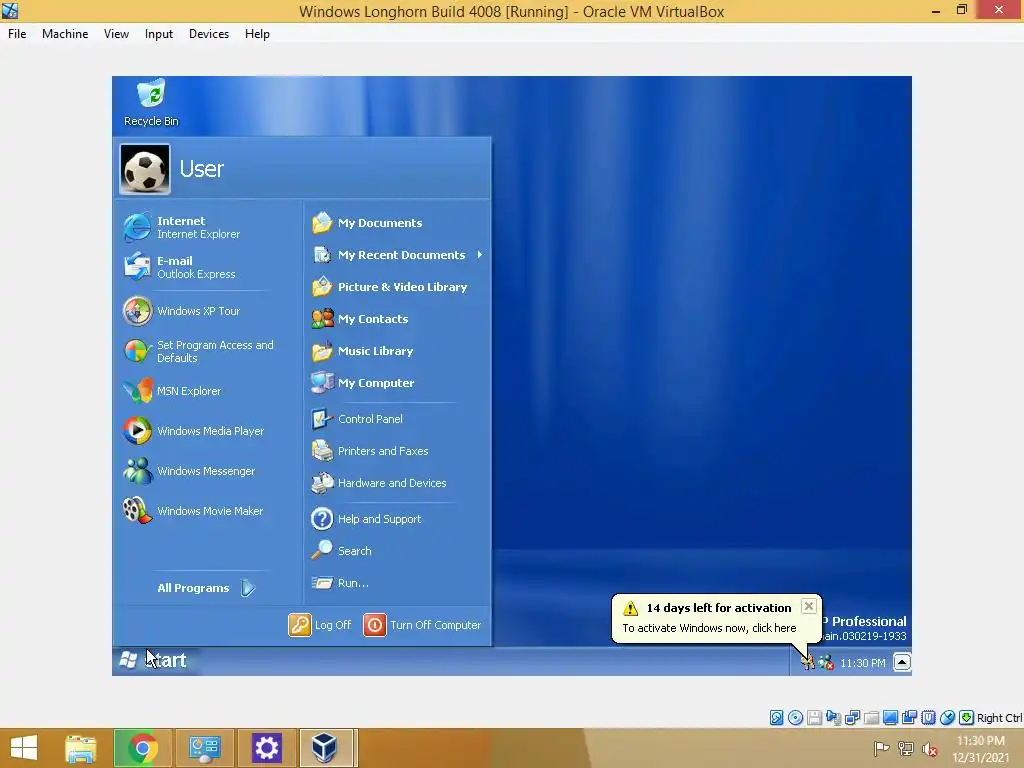
Task: Close the activation balloon notification
Action: pyautogui.click(x=808, y=607)
